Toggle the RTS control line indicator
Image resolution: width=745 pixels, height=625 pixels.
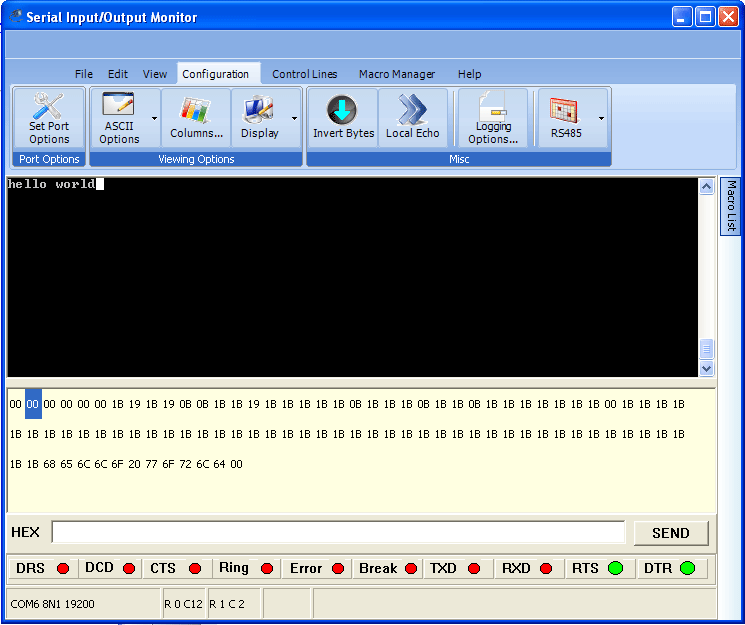pyautogui.click(x=615, y=568)
